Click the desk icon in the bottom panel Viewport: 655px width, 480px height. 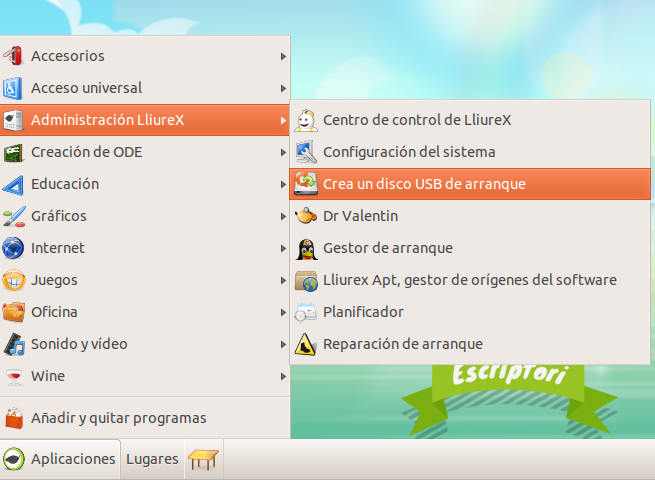(203, 460)
